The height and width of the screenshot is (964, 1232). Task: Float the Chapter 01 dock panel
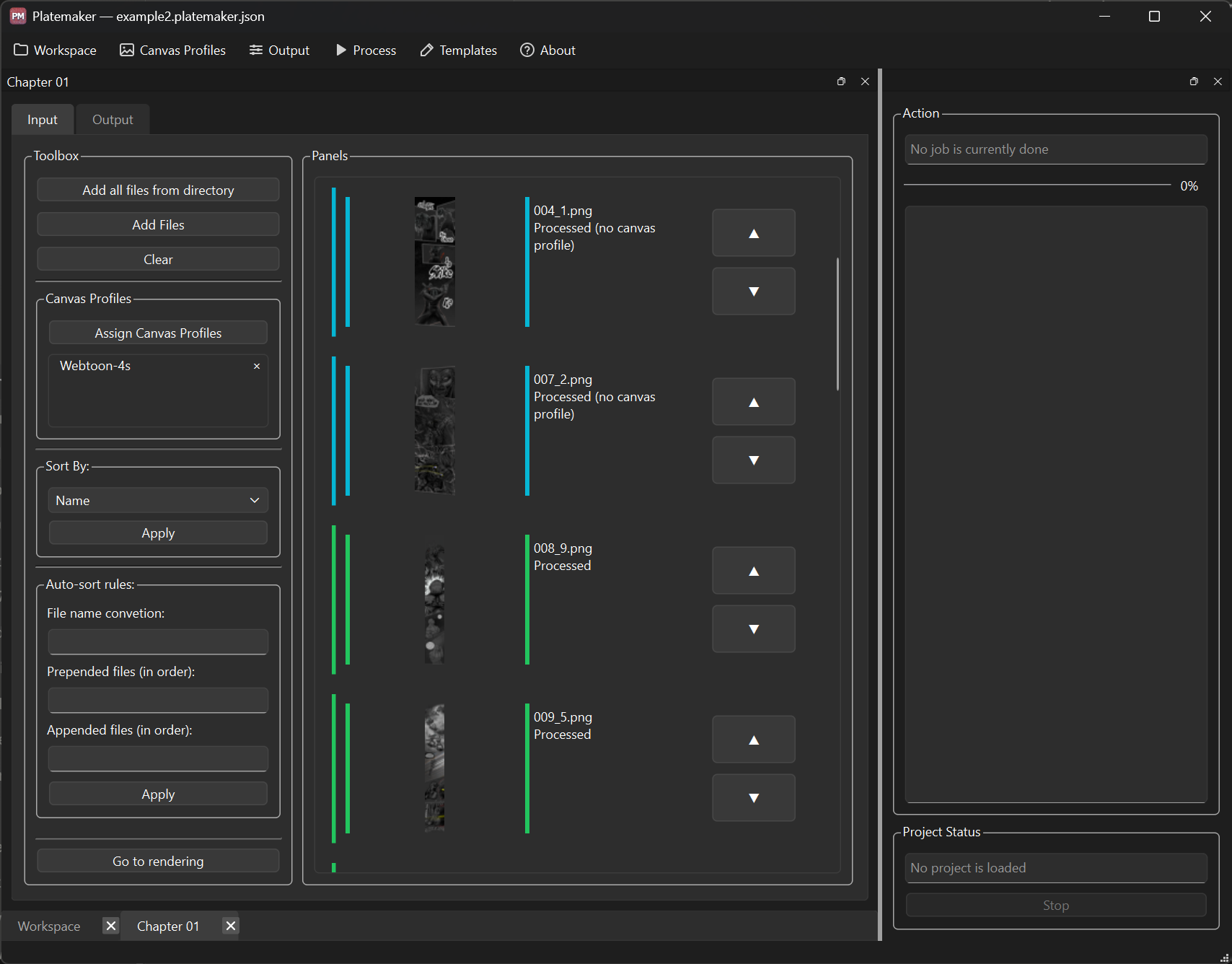click(x=841, y=82)
